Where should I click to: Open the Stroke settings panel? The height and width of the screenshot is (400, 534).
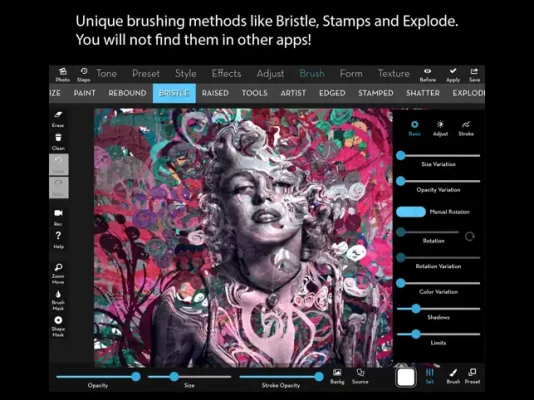coord(466,128)
